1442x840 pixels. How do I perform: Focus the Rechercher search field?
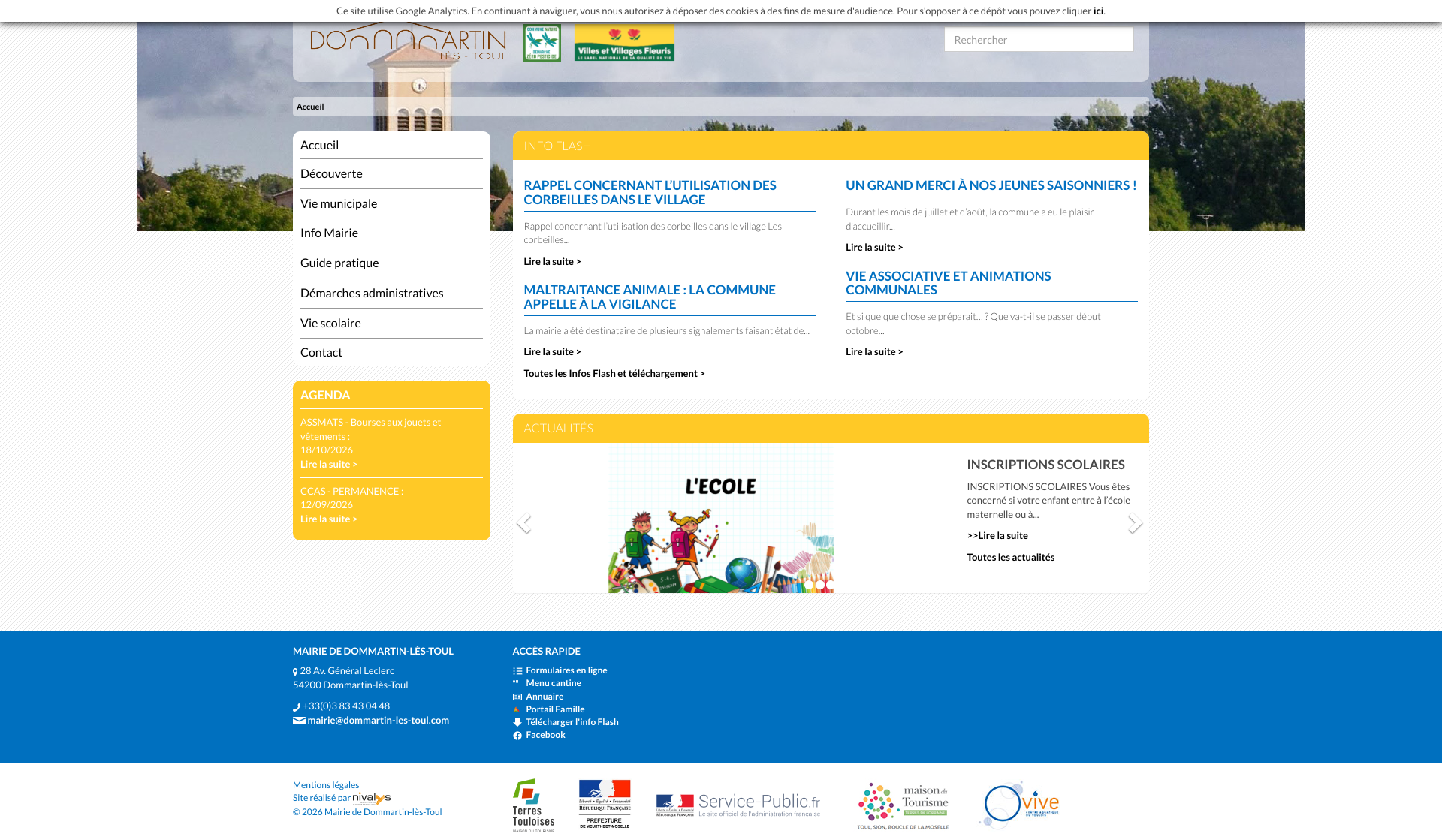(x=1039, y=40)
